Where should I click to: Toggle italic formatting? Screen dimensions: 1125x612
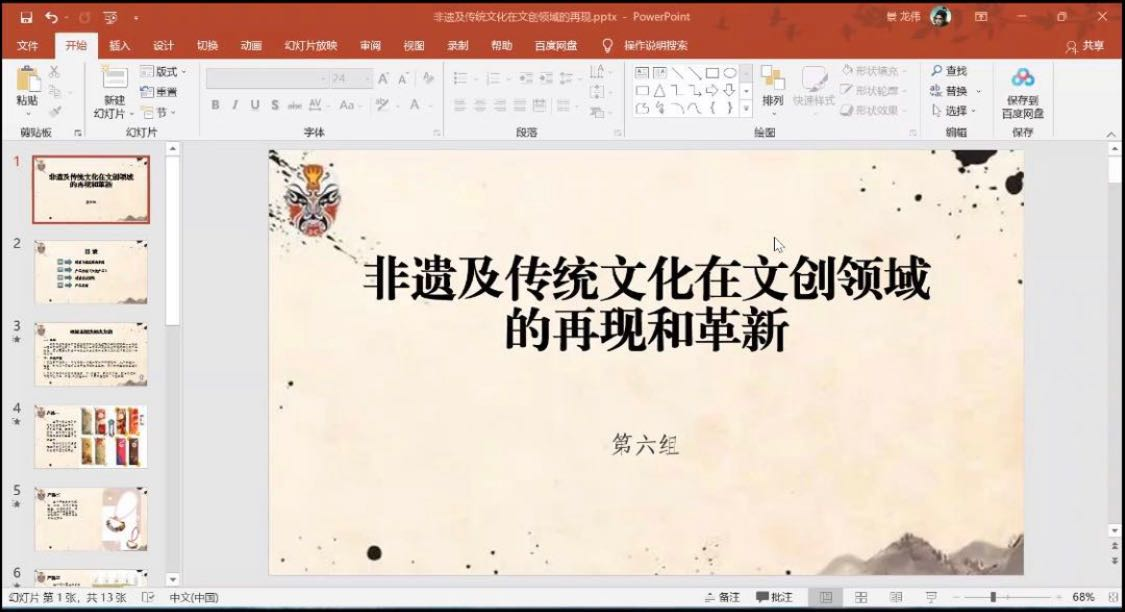235,105
